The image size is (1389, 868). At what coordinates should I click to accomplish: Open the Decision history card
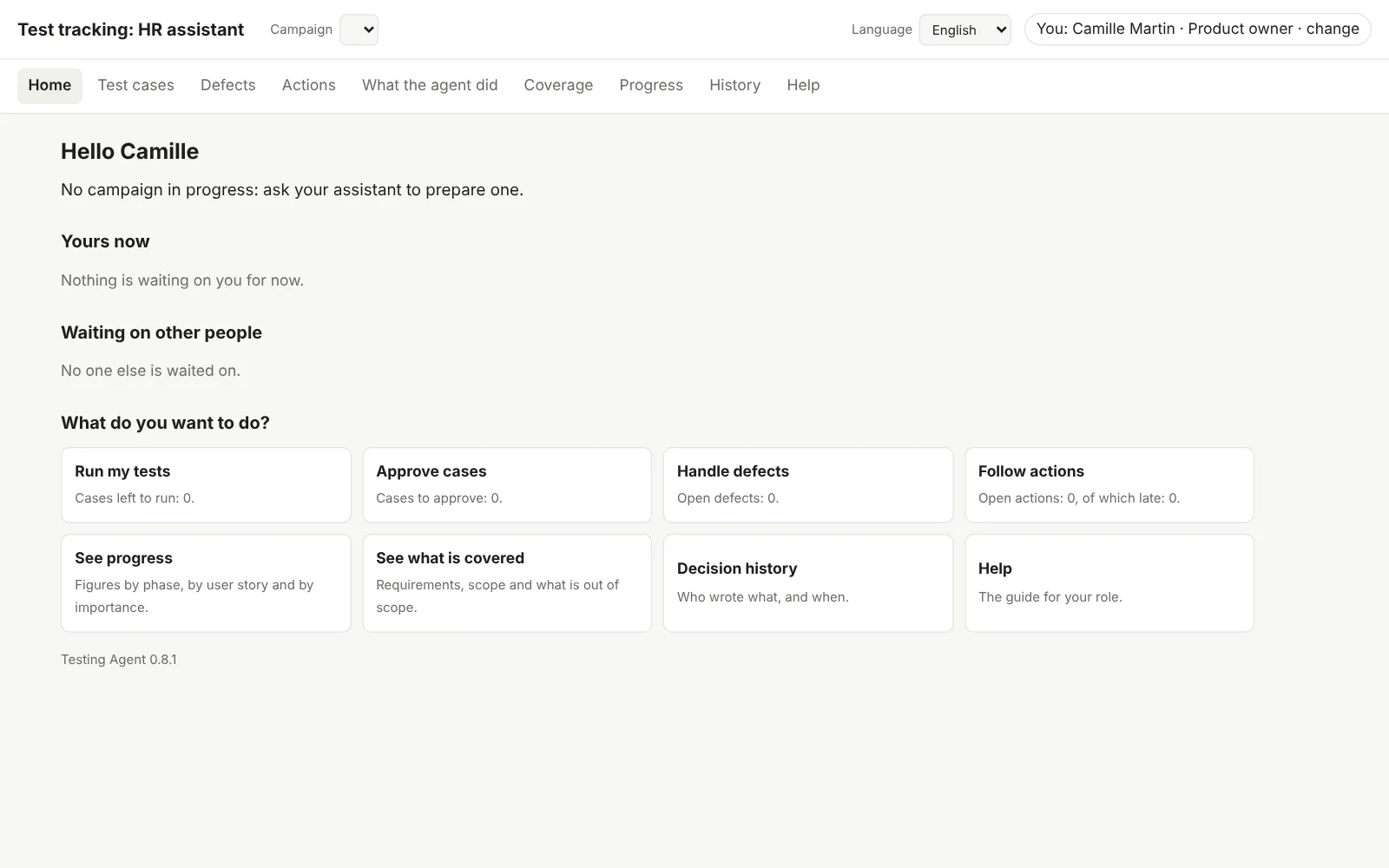tap(808, 583)
